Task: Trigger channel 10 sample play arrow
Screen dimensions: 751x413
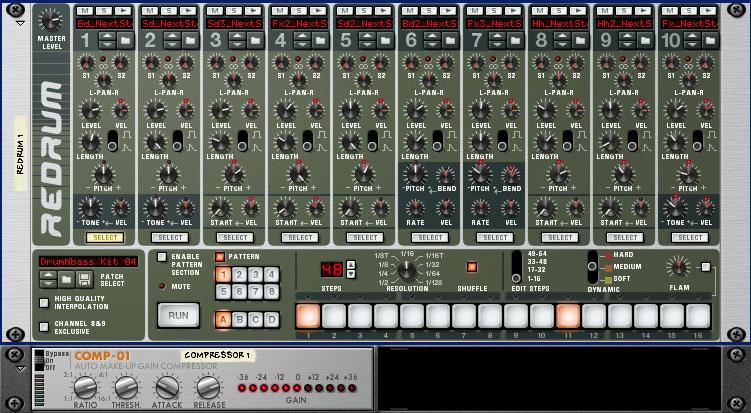Action: point(709,11)
